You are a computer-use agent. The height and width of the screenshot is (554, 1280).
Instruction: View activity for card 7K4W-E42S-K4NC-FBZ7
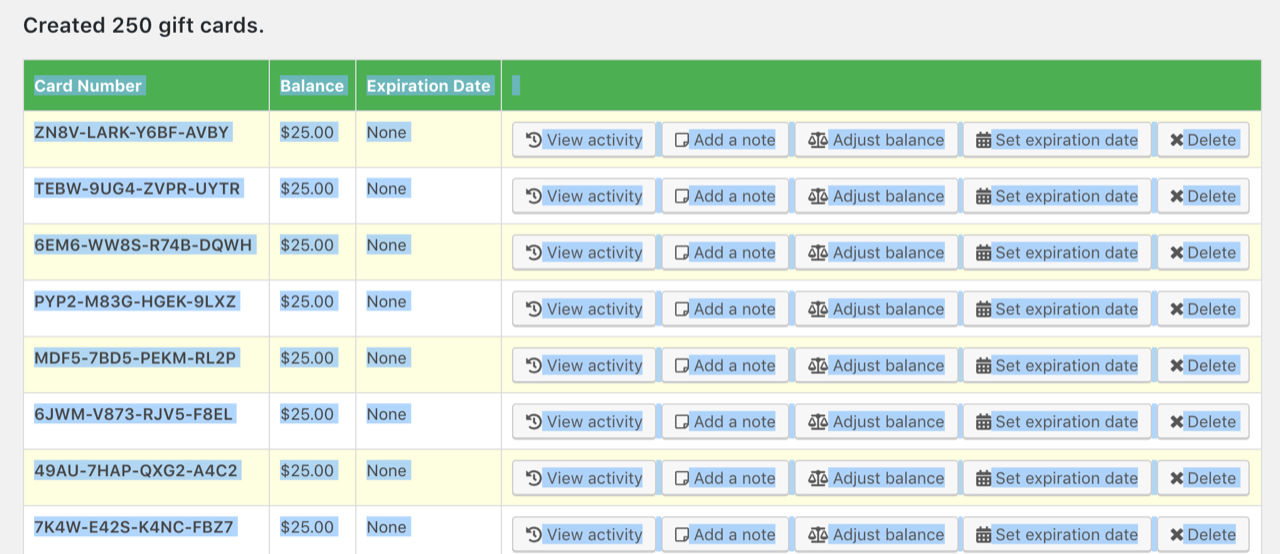coord(584,535)
